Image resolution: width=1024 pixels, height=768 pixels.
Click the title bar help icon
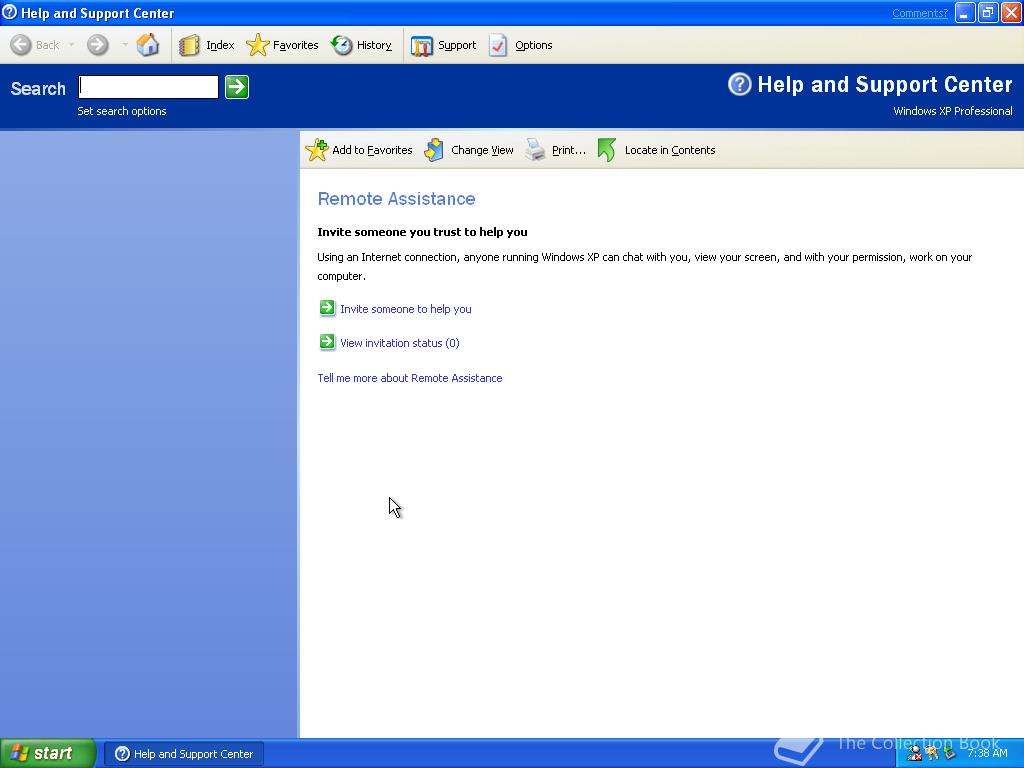[10, 12]
